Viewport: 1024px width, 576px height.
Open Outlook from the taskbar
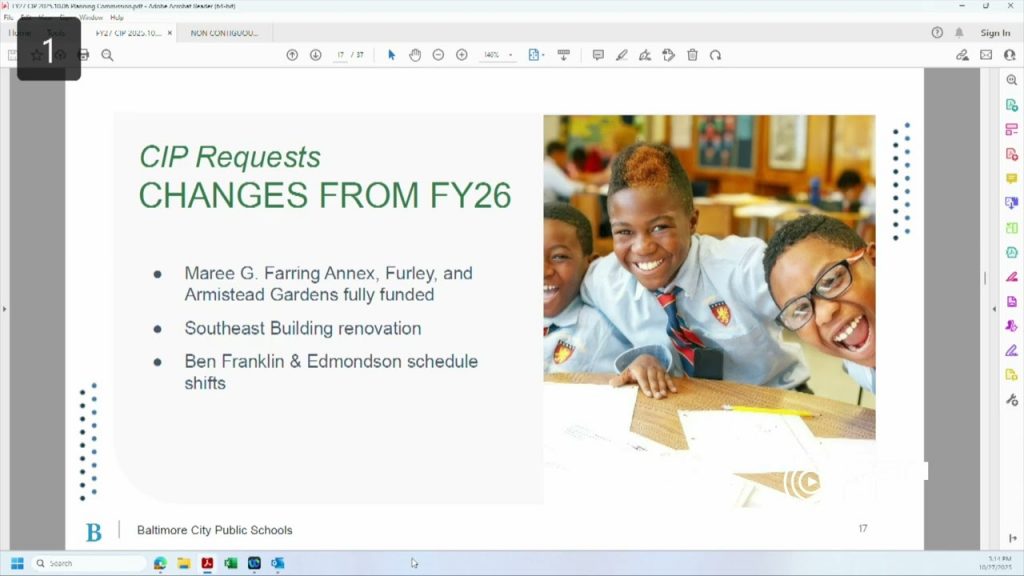[x=278, y=563]
